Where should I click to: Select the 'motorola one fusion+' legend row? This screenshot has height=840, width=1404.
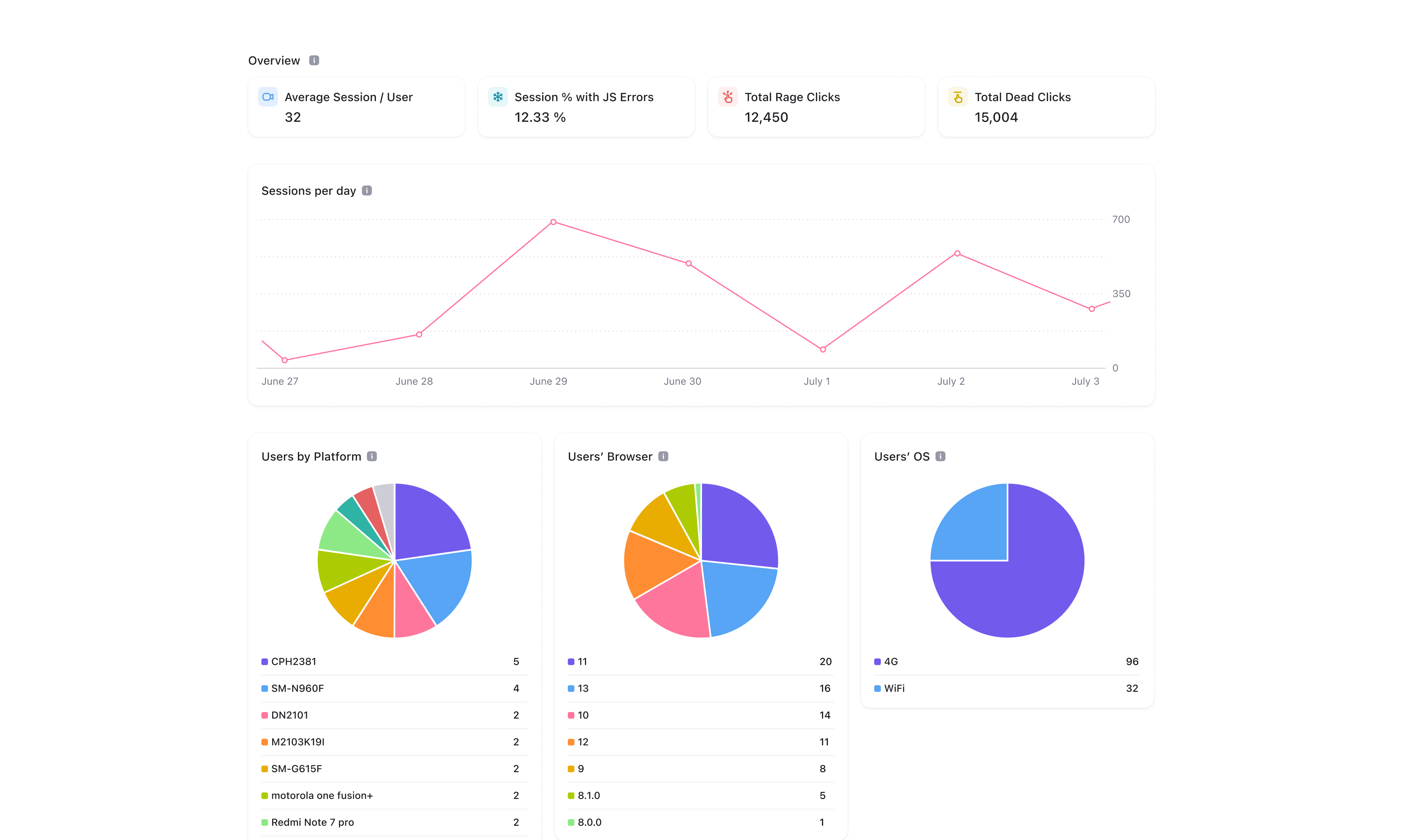(x=395, y=795)
